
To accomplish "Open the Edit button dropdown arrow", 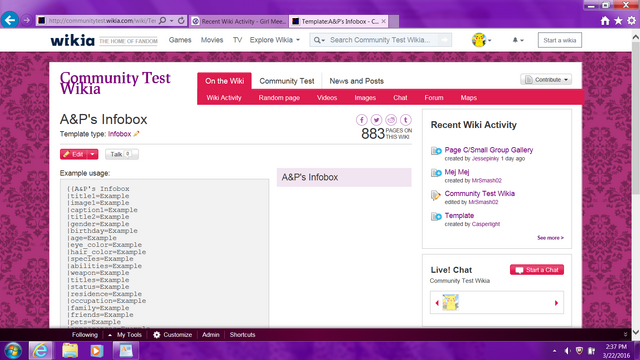I will pyautogui.click(x=93, y=154).
